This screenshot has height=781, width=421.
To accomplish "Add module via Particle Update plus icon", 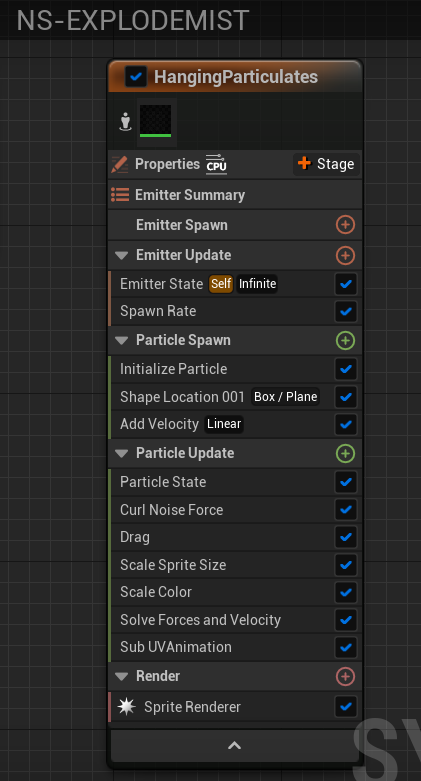I will coord(345,454).
